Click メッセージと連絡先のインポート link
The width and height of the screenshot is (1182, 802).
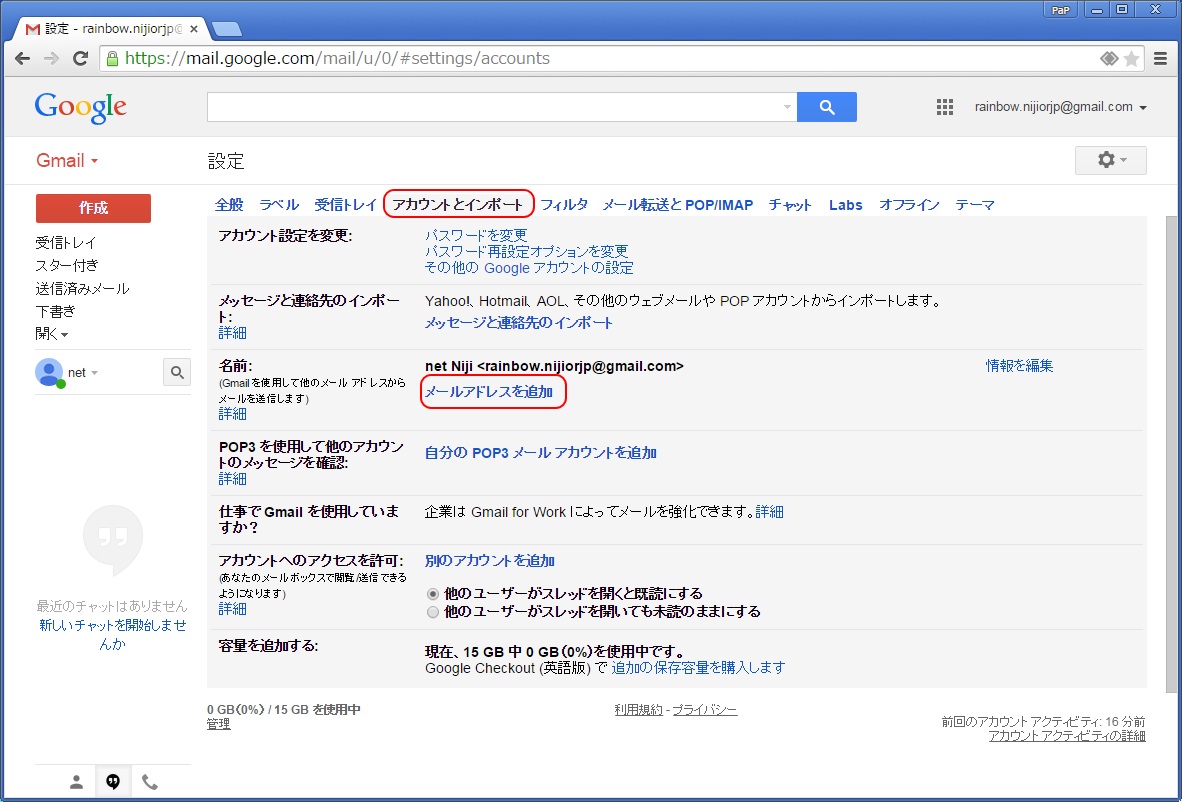[519, 323]
